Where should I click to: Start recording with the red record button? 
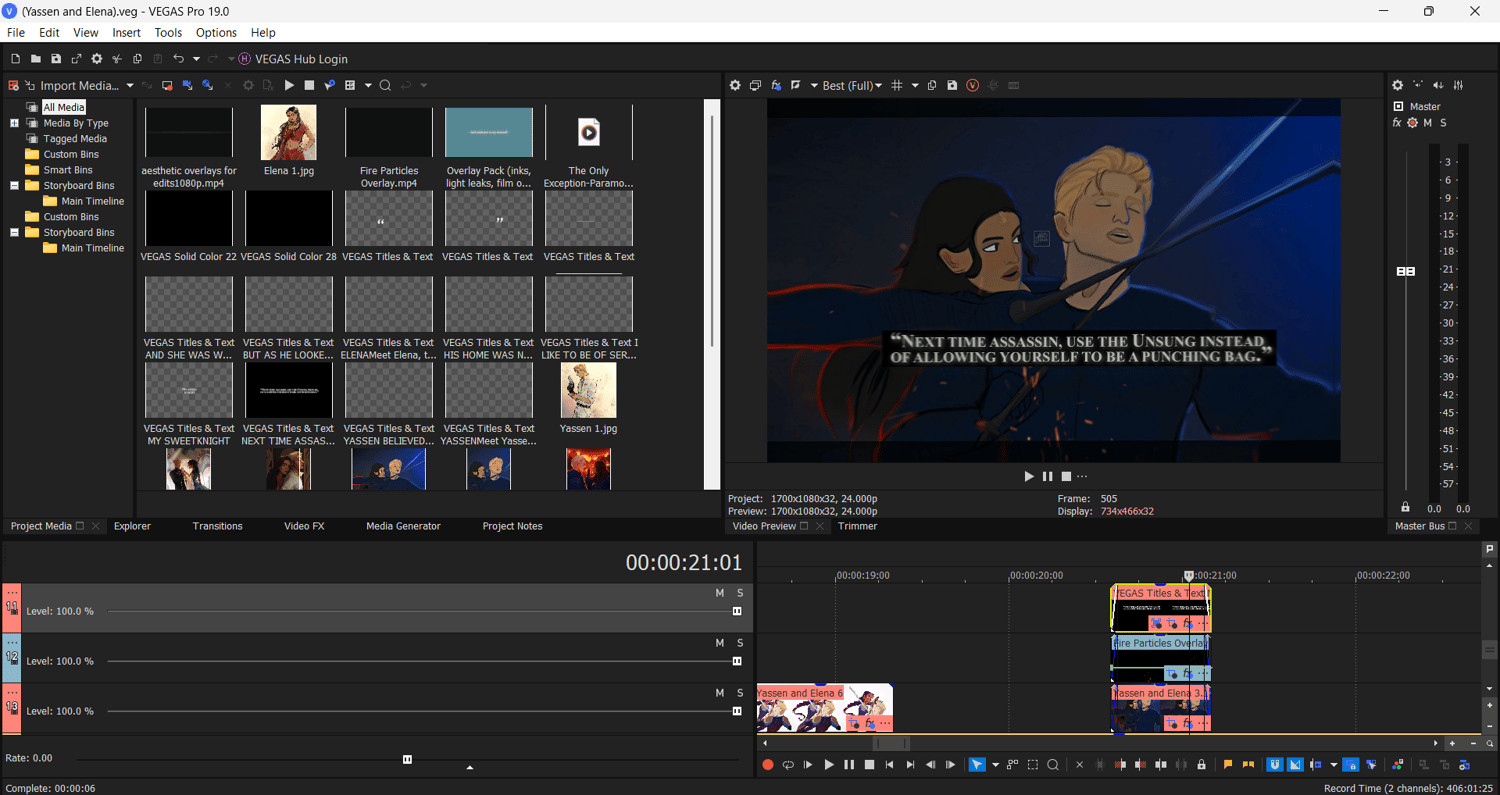pos(768,765)
